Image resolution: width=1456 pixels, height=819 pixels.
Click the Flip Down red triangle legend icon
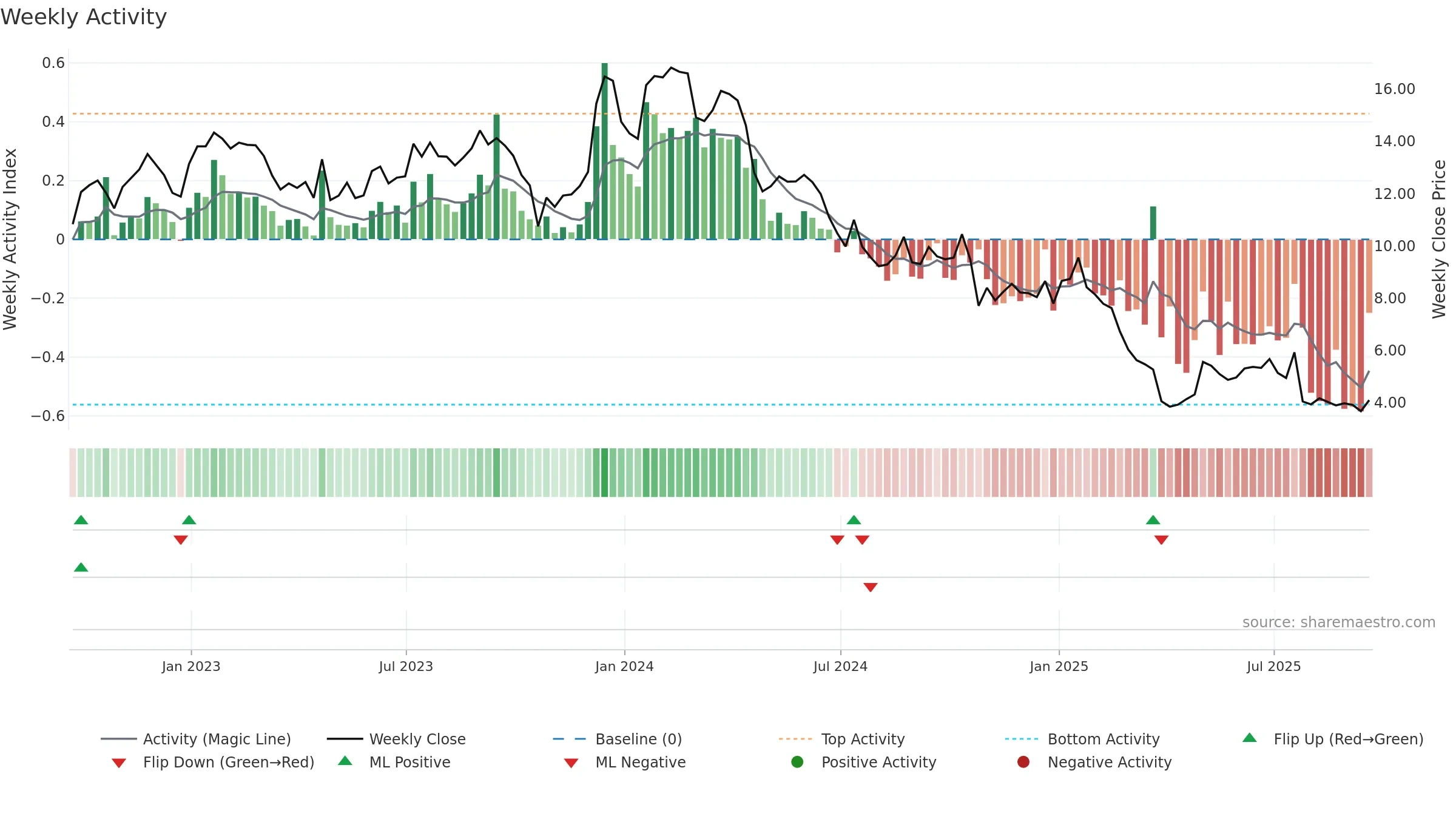[119, 763]
